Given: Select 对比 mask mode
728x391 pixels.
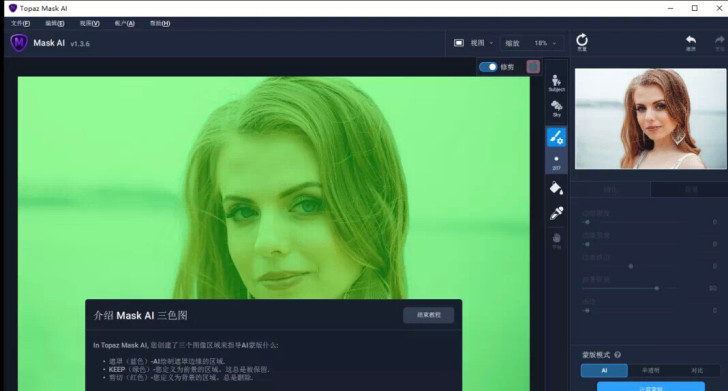Looking at the screenshot, I should [697, 371].
